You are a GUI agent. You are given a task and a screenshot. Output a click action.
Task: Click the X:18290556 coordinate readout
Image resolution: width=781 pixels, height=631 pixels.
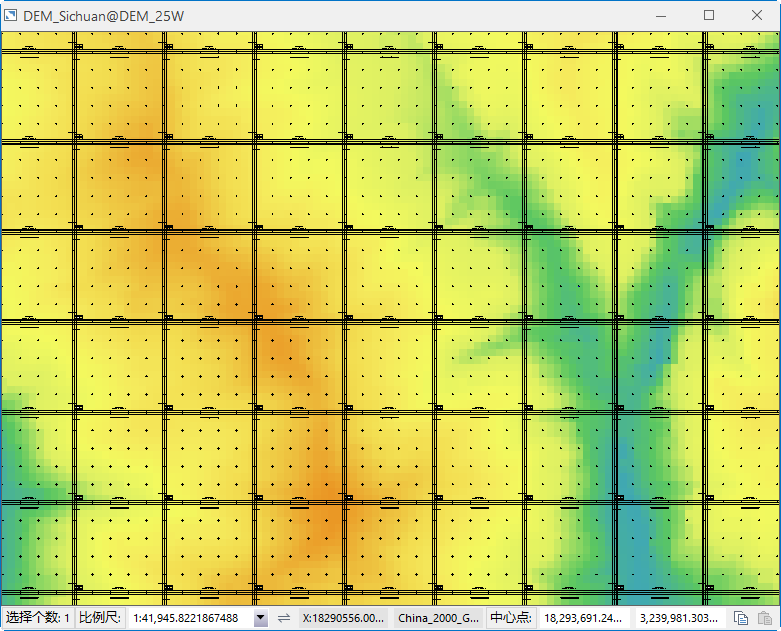(x=343, y=619)
